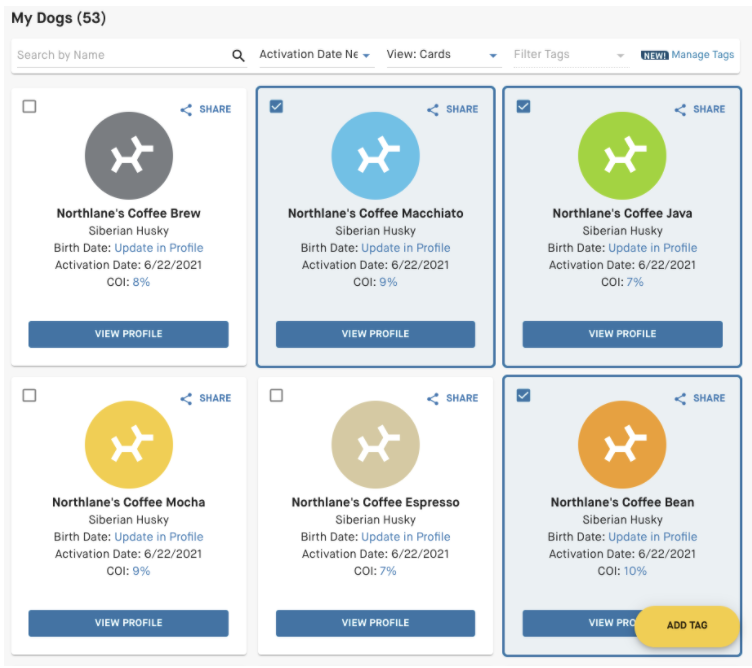Open the Activation Date sort dropdown
This screenshot has height=668, width=752.
click(314, 55)
